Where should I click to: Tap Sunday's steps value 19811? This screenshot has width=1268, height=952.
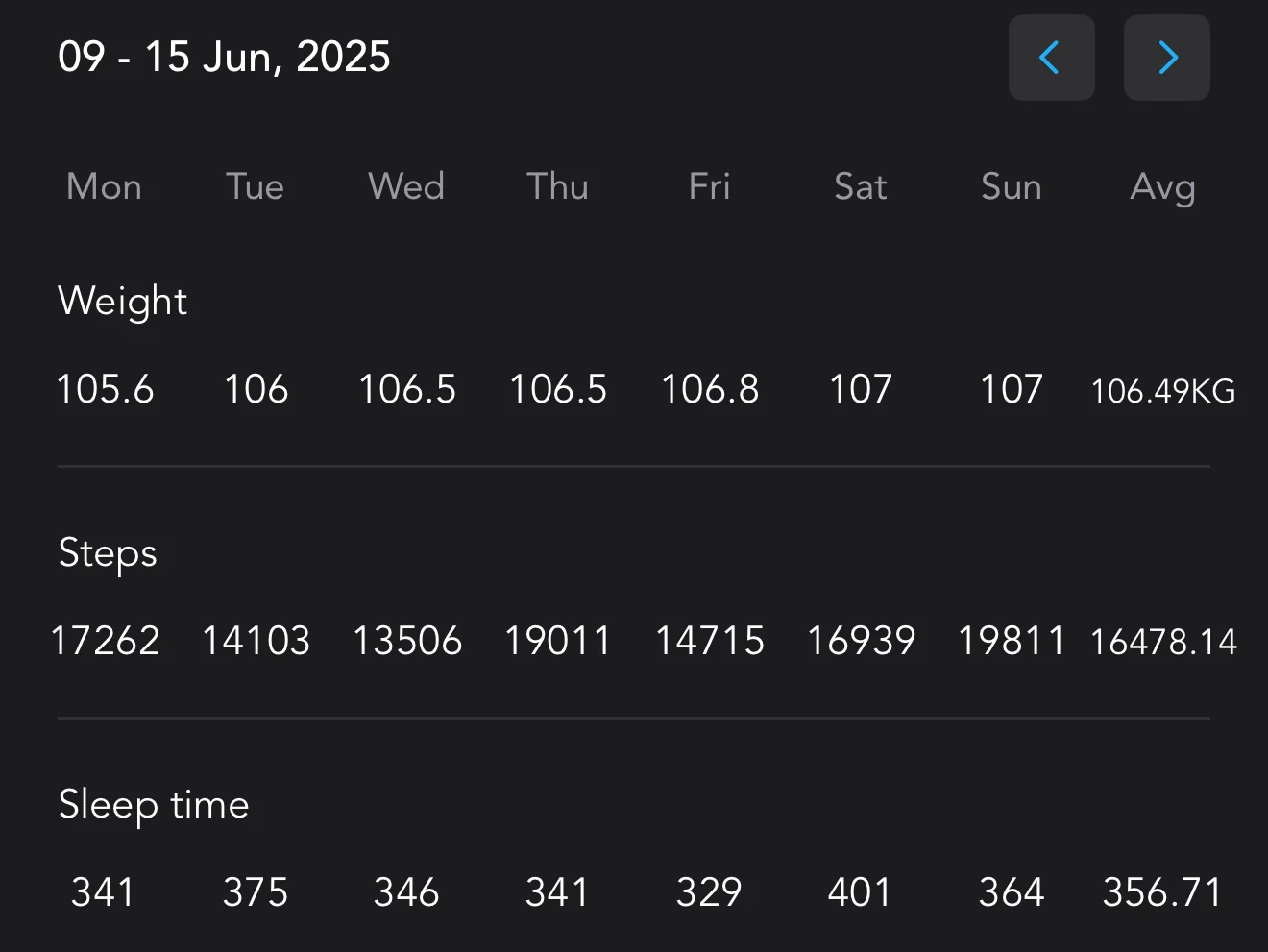[1012, 641]
